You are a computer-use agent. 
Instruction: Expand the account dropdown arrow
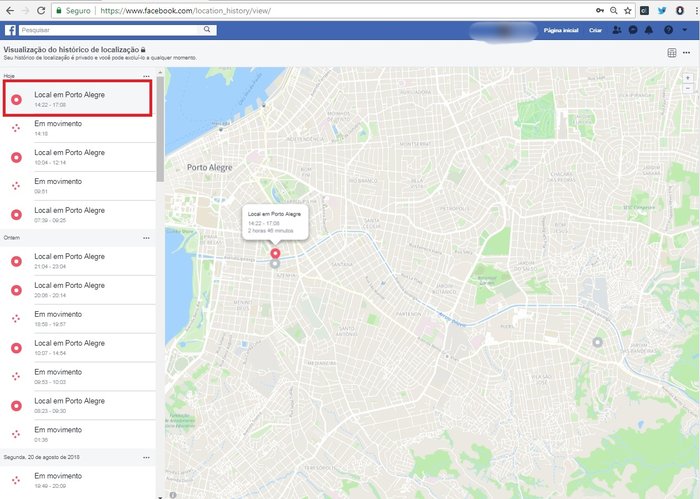pos(685,30)
